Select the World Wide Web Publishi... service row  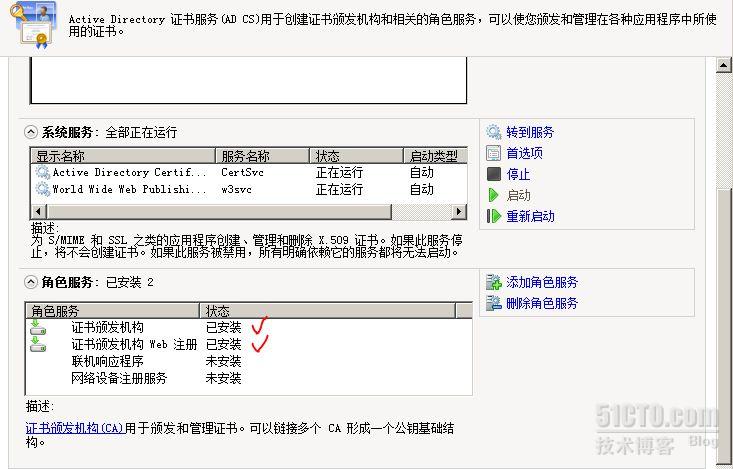click(249, 189)
